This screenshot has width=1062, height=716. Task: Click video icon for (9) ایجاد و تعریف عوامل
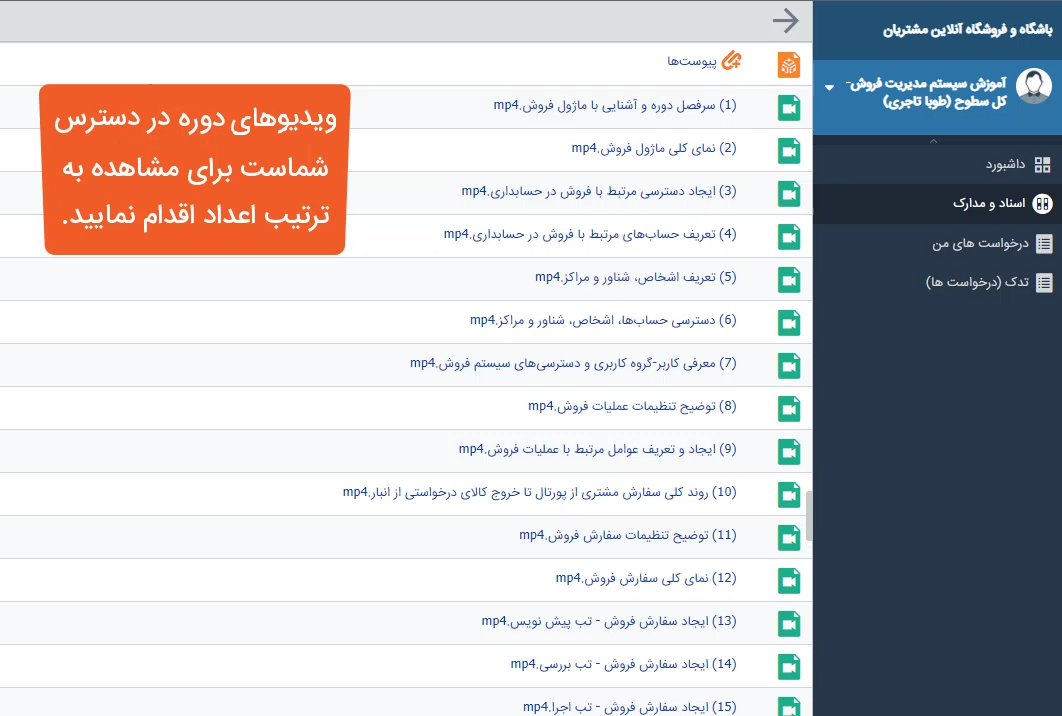click(x=789, y=452)
